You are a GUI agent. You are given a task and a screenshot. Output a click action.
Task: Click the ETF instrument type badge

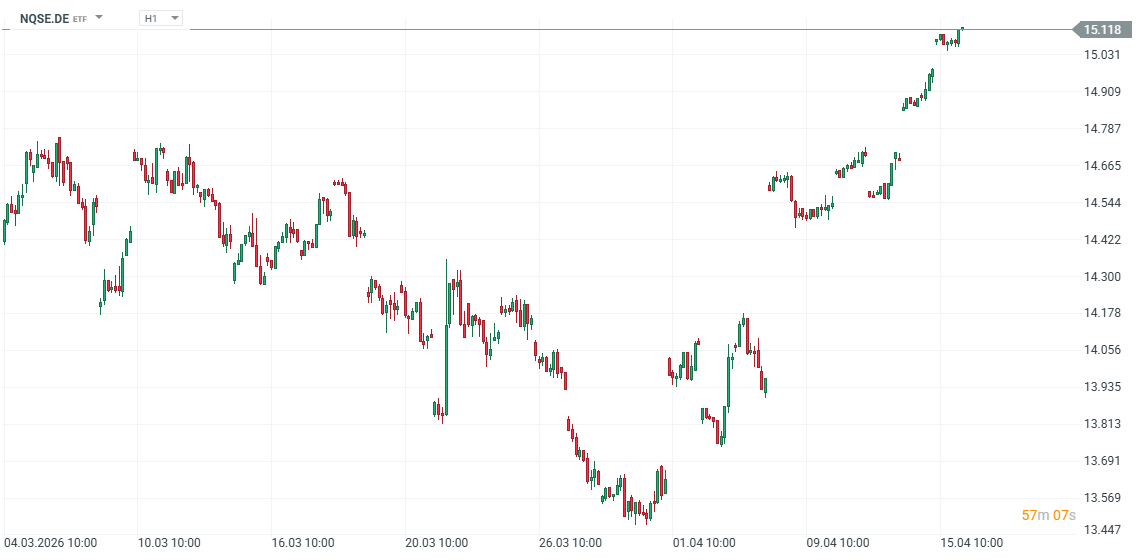80,19
